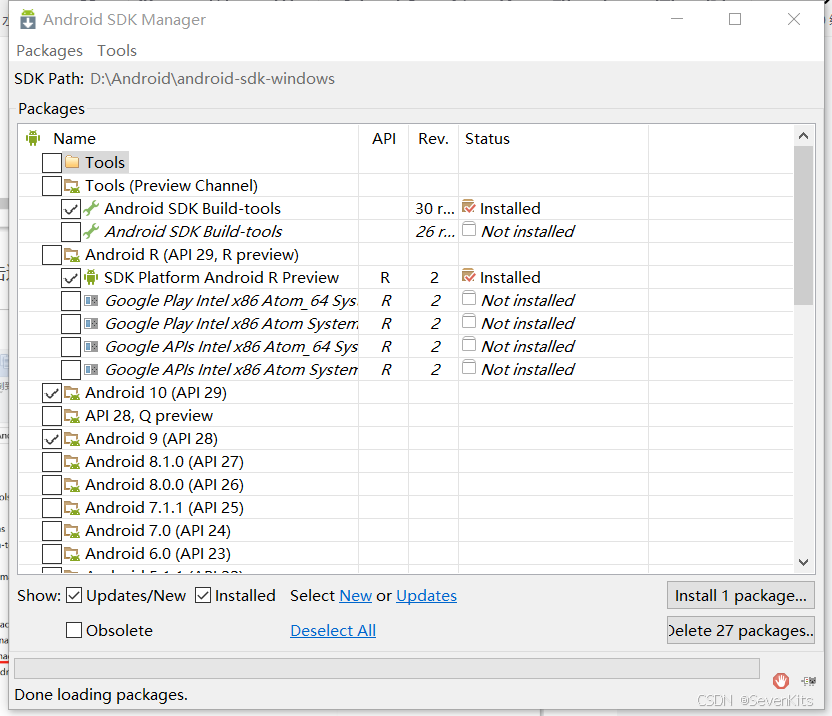The height and width of the screenshot is (716, 832).
Task: Click the scrollbar up arrow
Action: pos(803,136)
